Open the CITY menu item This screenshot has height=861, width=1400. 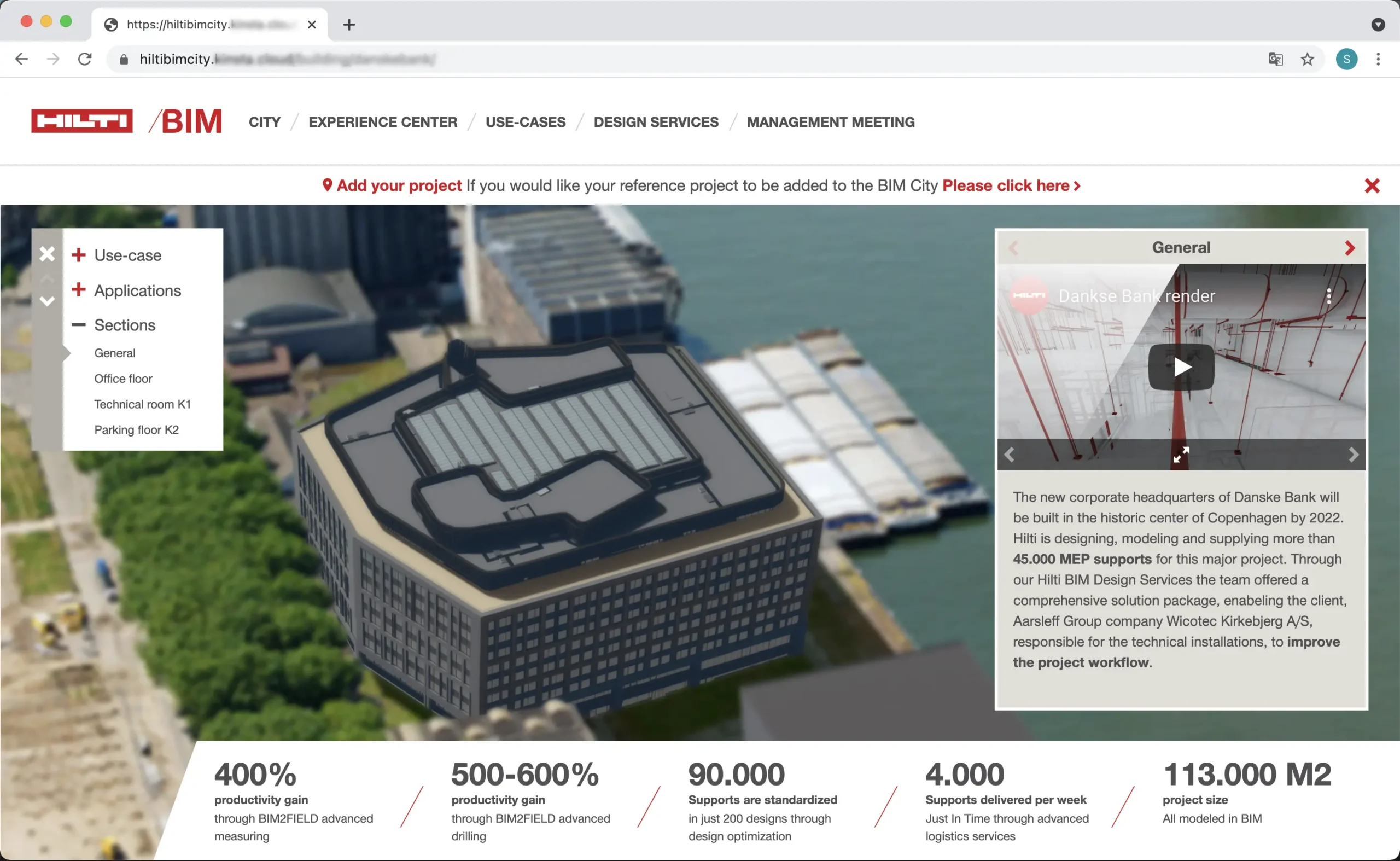(x=265, y=122)
